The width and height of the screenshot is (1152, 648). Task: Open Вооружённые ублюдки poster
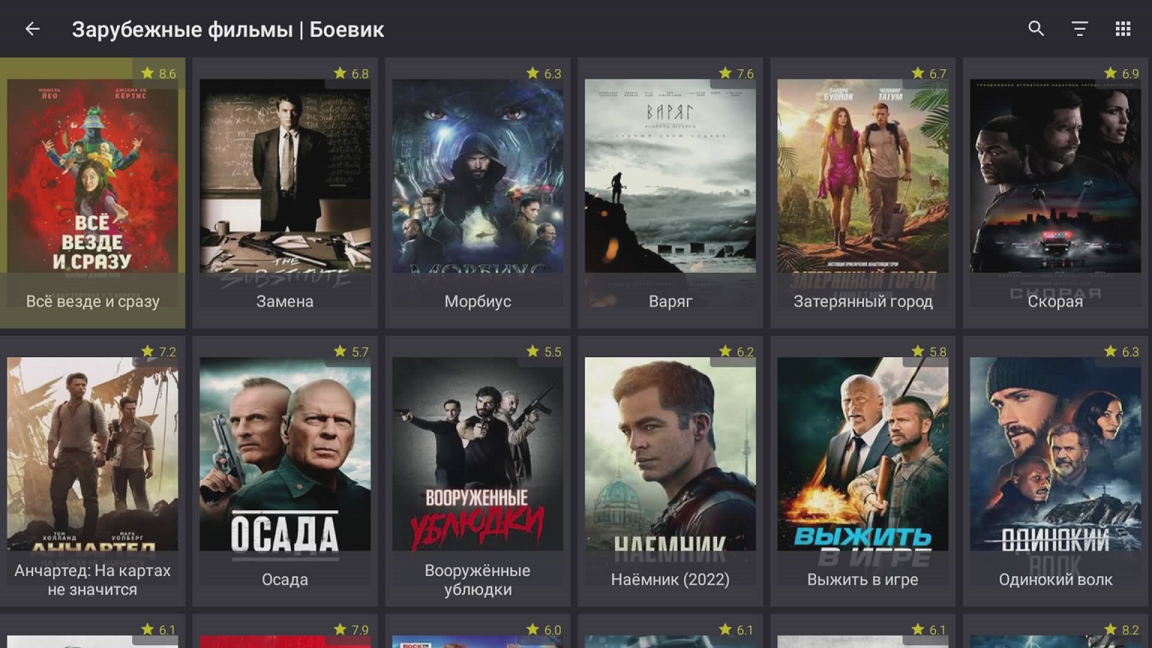pos(478,454)
